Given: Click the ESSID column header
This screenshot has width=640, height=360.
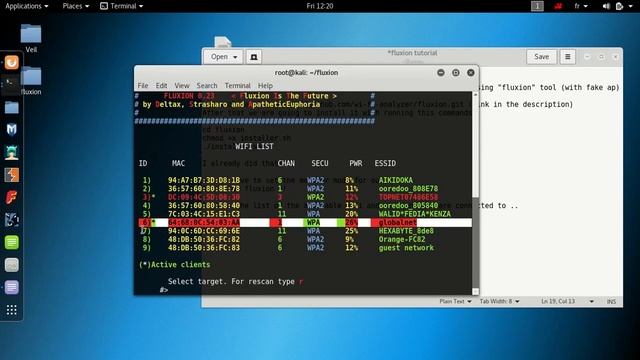Looking at the screenshot, I should (385, 163).
